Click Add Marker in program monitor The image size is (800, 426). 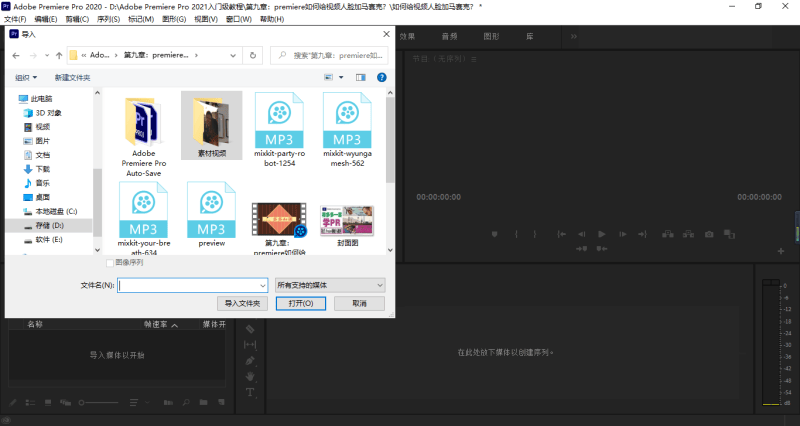tap(494, 234)
